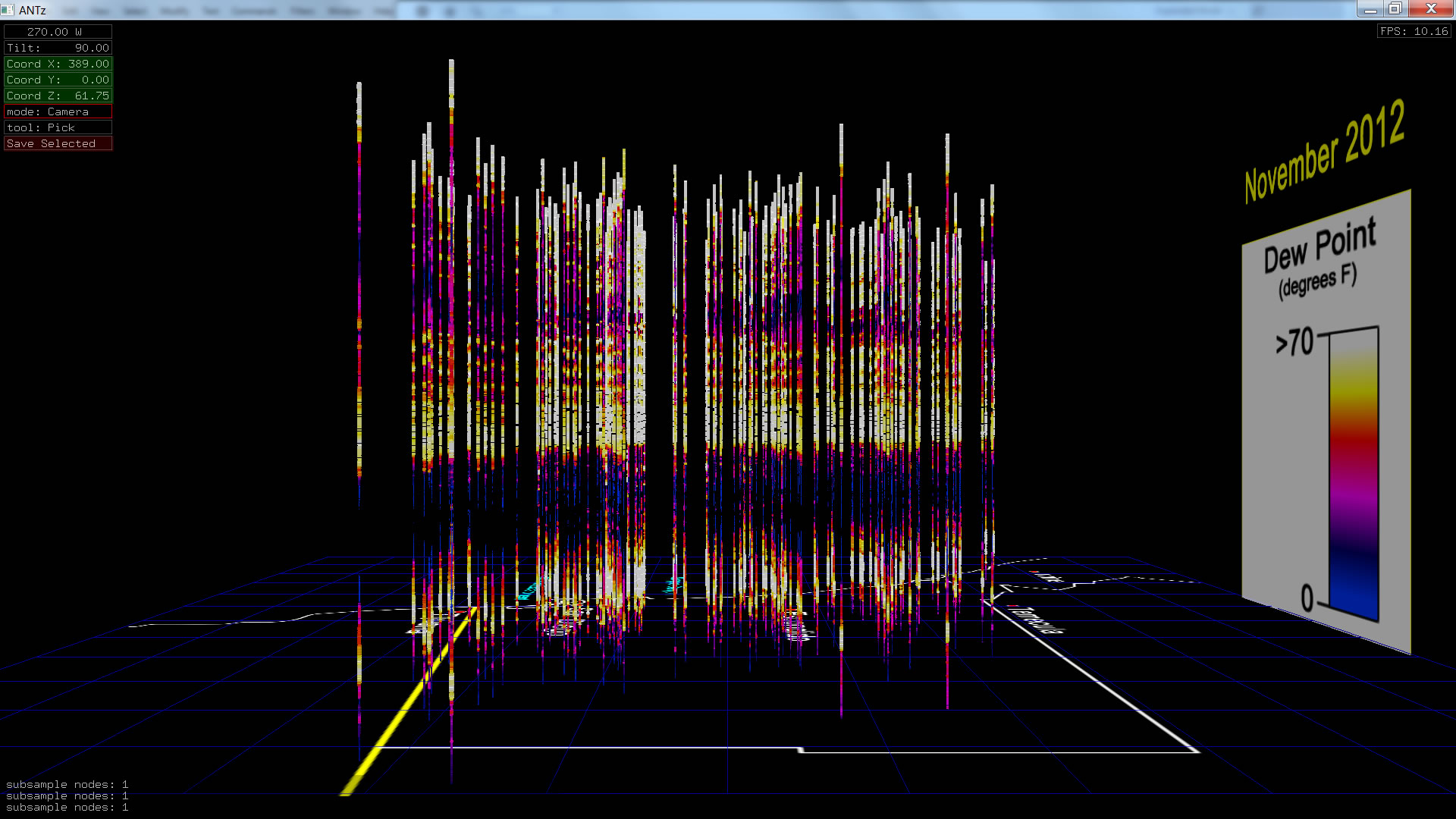Click the ANTz application icon in title bar

pos(8,10)
